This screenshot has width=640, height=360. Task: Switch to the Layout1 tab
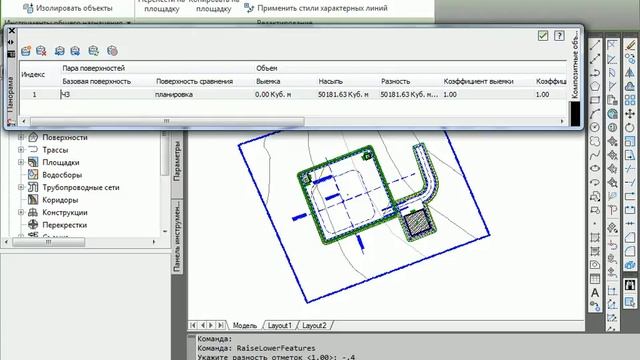coord(280,325)
